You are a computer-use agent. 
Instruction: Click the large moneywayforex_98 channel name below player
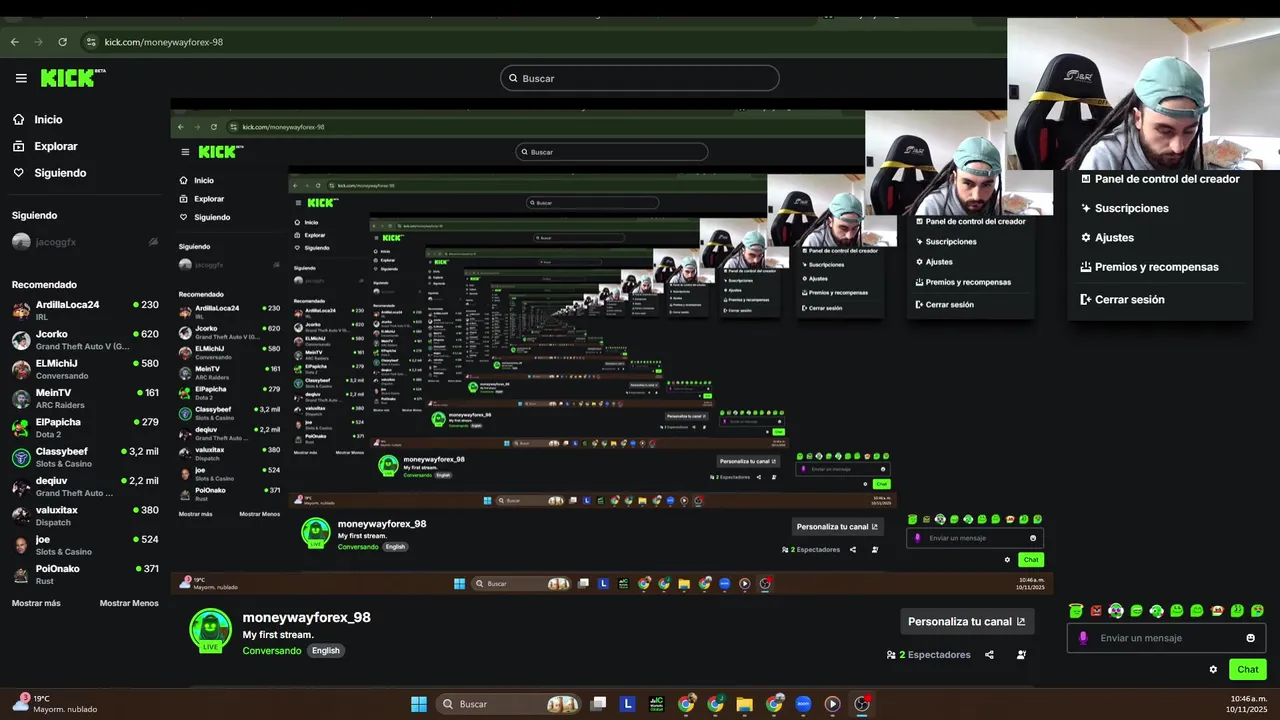point(306,617)
